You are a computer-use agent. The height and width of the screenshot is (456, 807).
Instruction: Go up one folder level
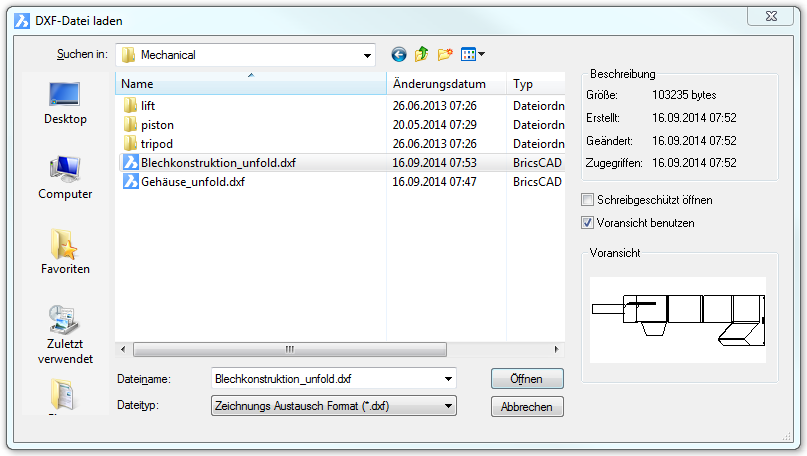click(422, 55)
